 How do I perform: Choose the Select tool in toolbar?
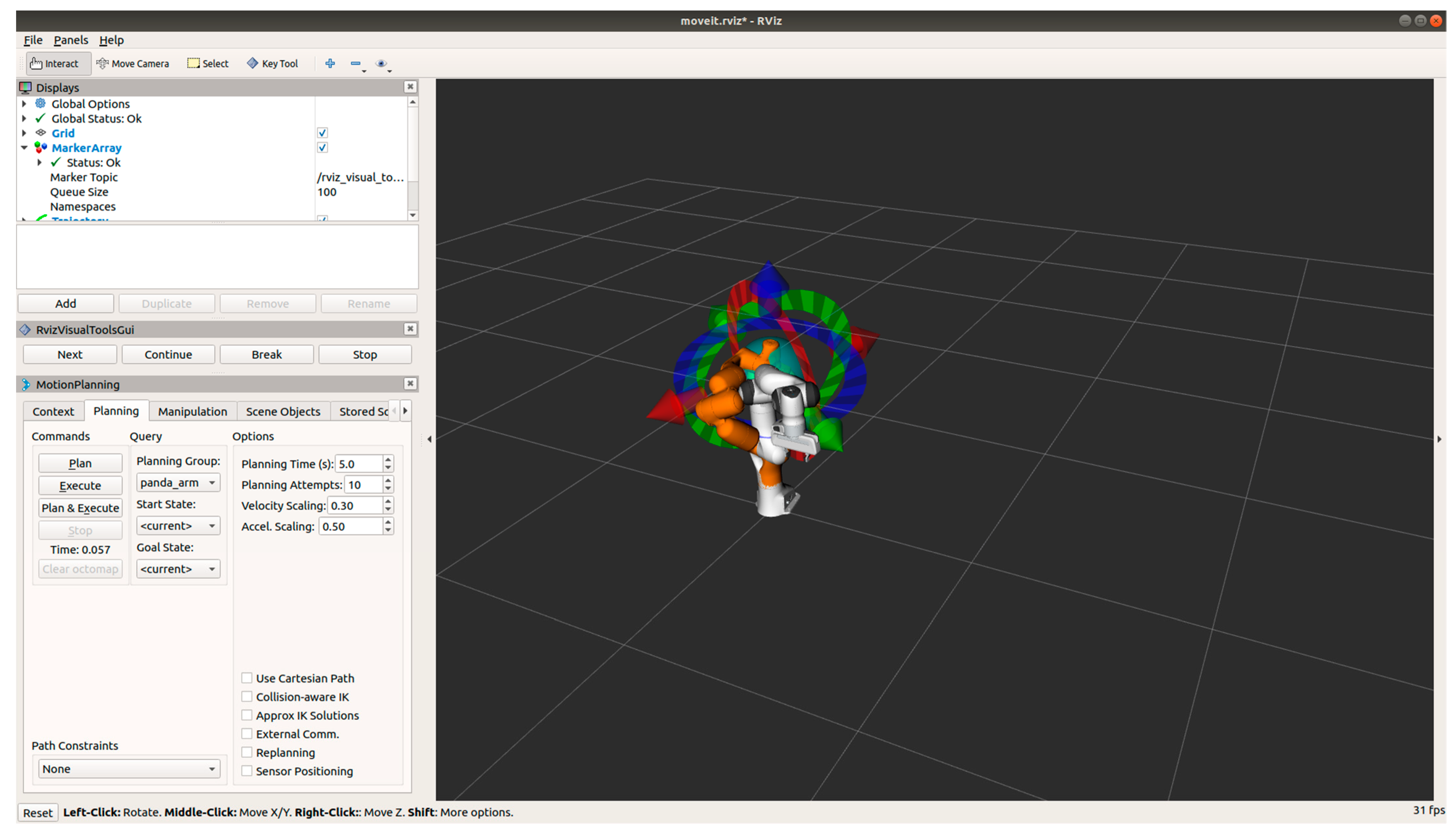pyautogui.click(x=208, y=63)
